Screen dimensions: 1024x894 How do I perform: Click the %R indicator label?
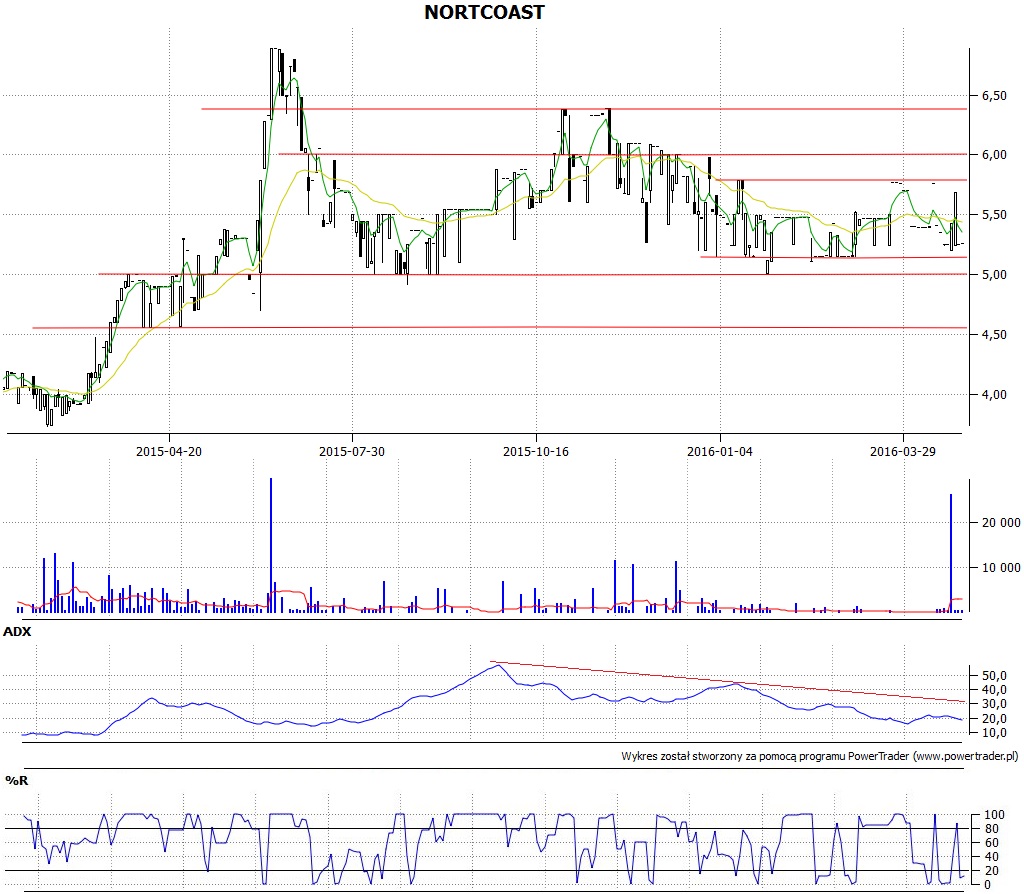coord(17,780)
